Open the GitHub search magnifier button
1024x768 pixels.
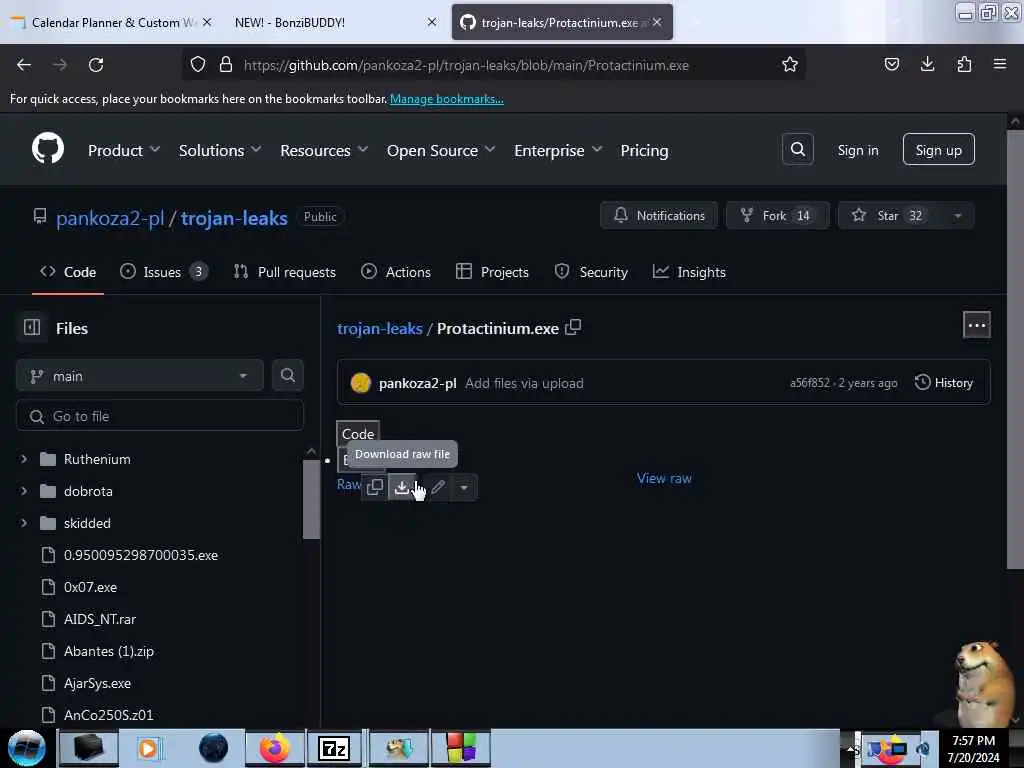pos(797,150)
